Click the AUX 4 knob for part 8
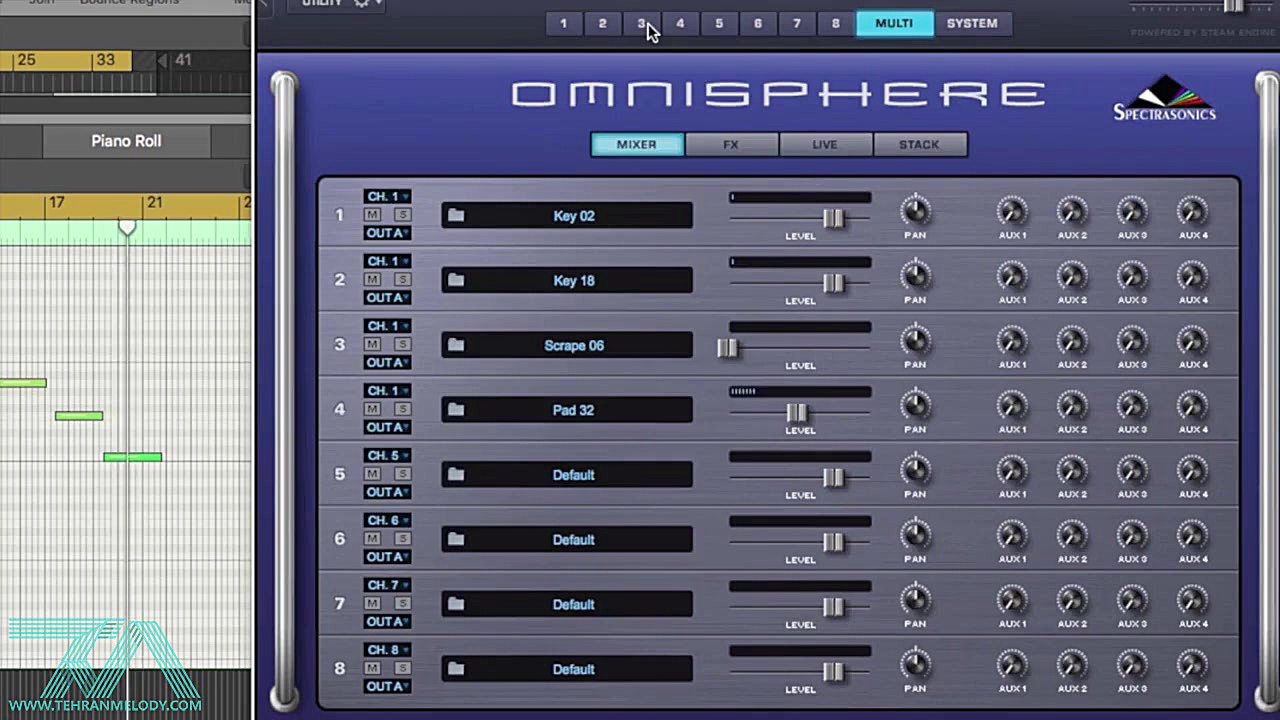This screenshot has width=1280, height=720. [1192, 665]
